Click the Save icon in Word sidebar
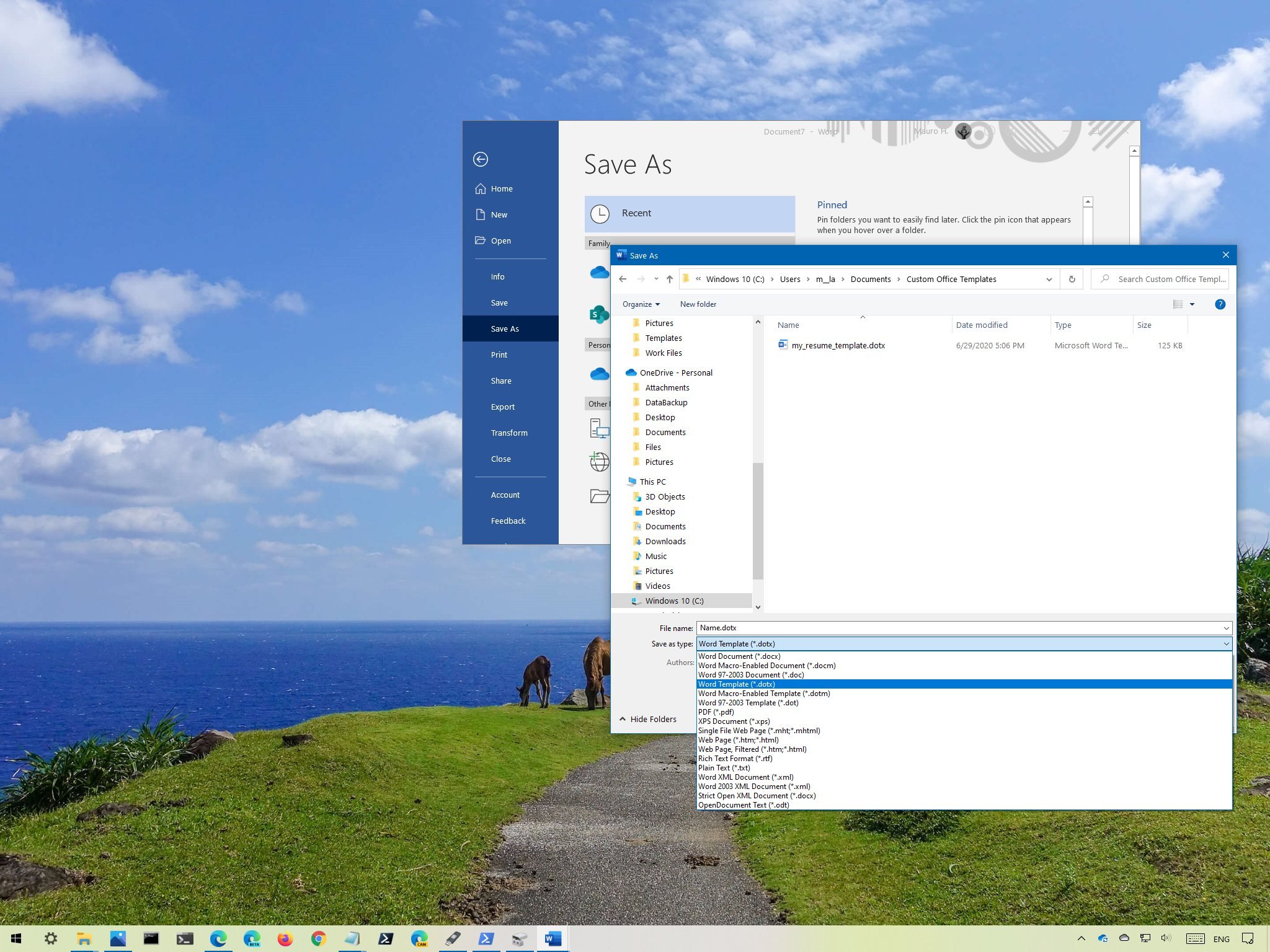Image resolution: width=1270 pixels, height=952 pixels. coord(498,302)
